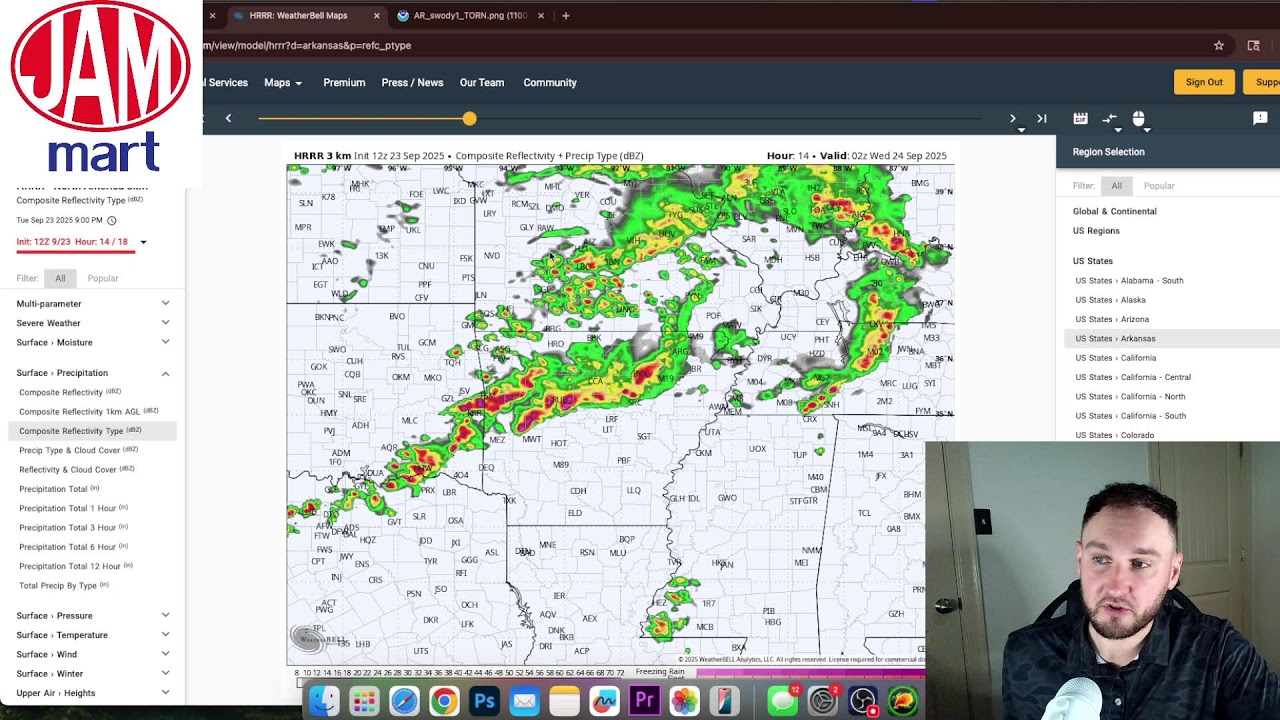This screenshot has width=1280, height=720.
Task: Launch Safari from the dock
Action: click(404, 701)
